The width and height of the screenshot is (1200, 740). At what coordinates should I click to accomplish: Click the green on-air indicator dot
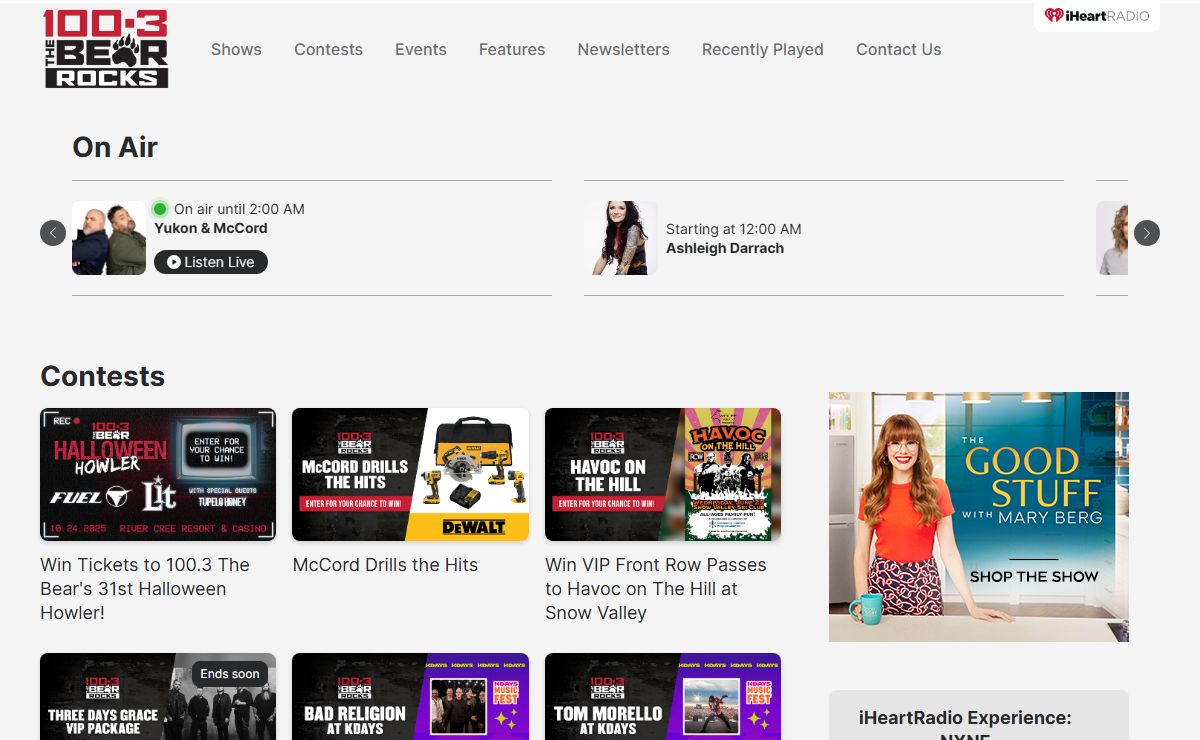[160, 209]
